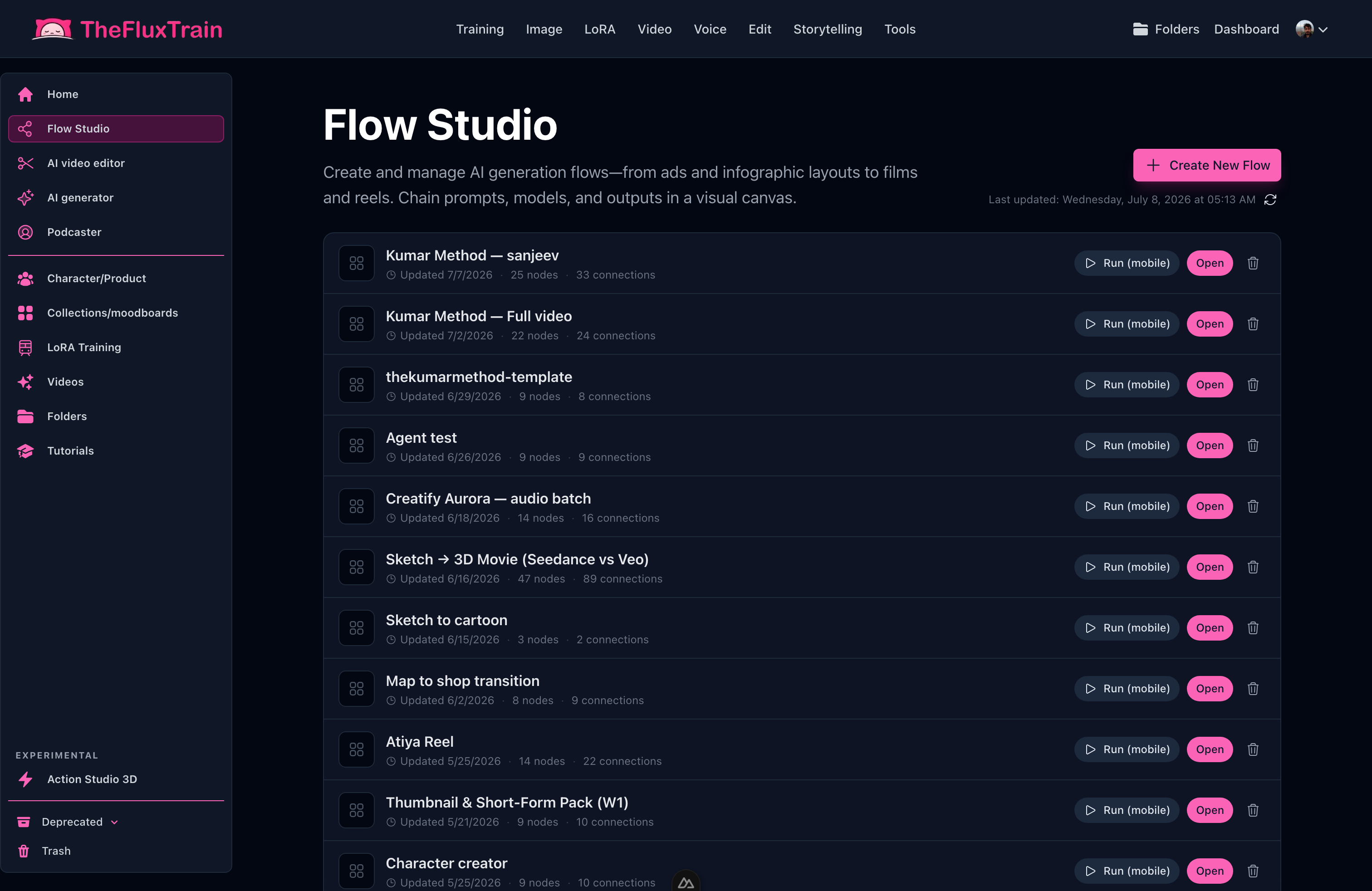Click the grid icon of Agent test
The image size is (1372, 891).
(356, 445)
